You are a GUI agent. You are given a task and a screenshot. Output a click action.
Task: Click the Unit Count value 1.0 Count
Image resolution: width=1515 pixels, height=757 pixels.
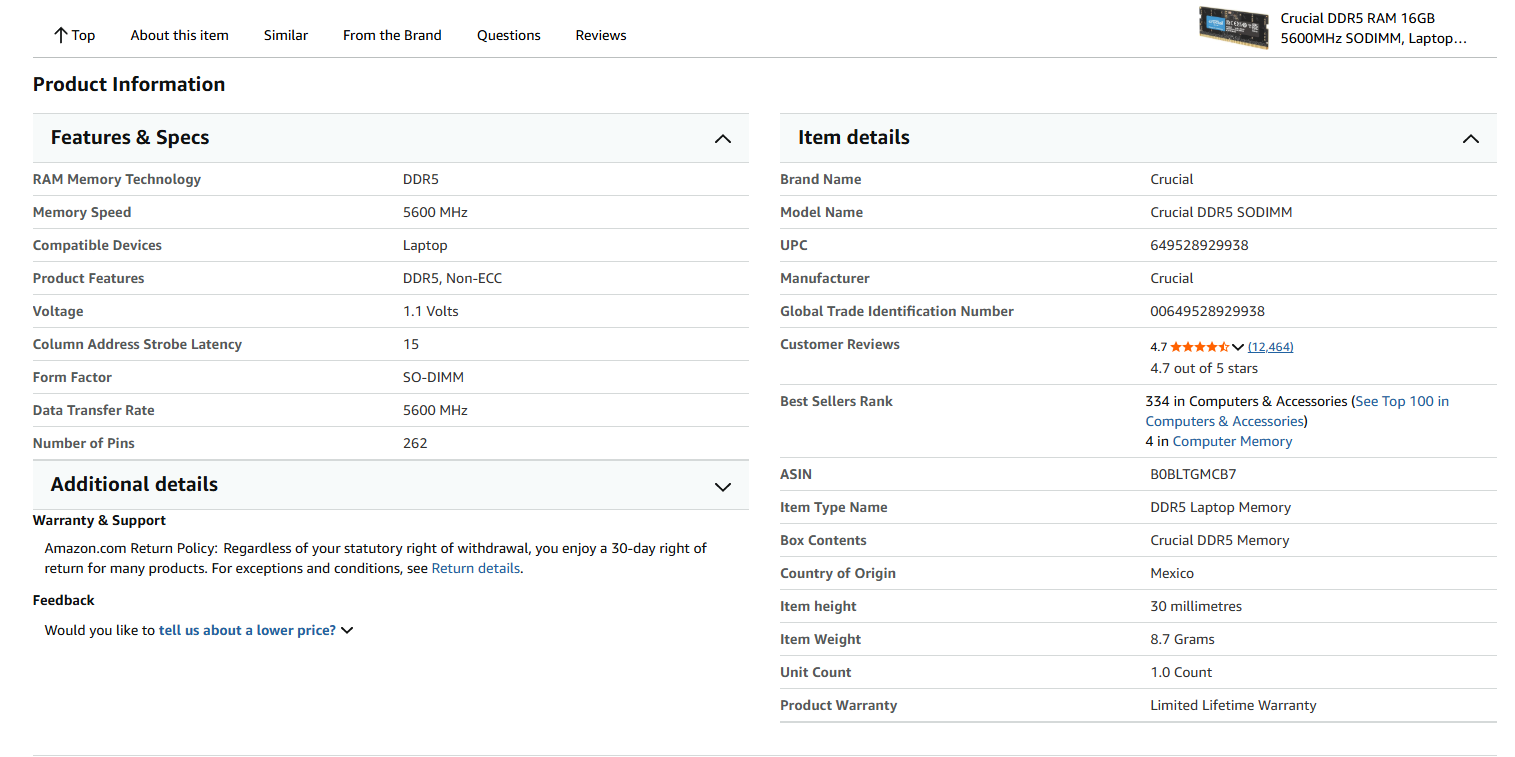[1181, 672]
